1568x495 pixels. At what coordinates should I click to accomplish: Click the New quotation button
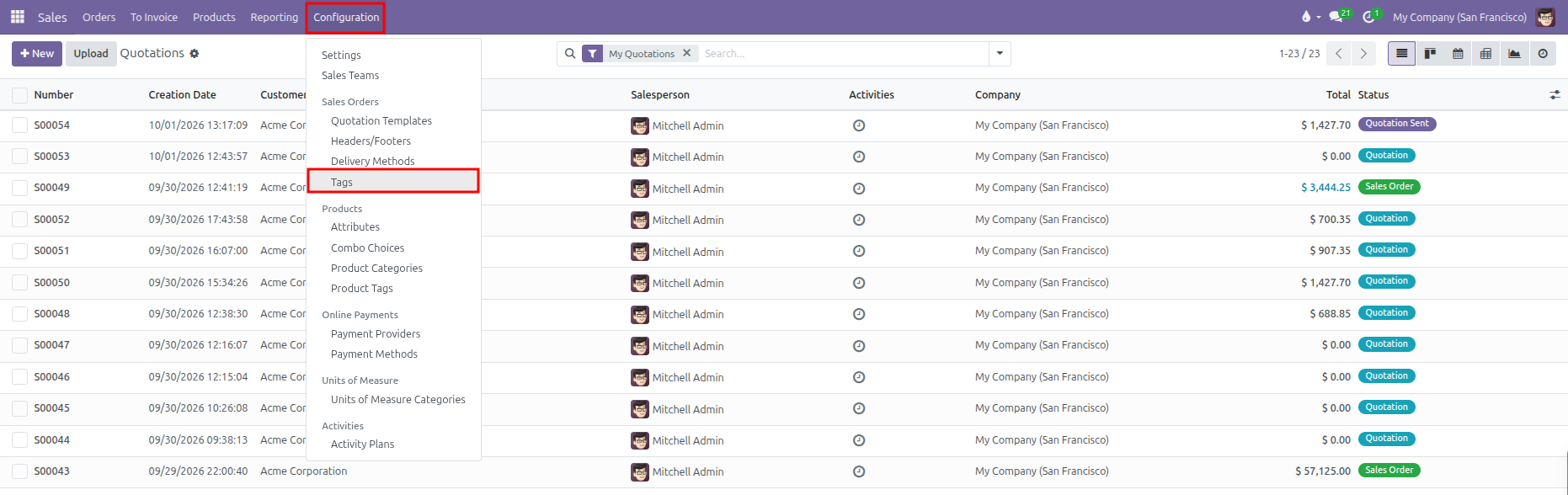37,53
